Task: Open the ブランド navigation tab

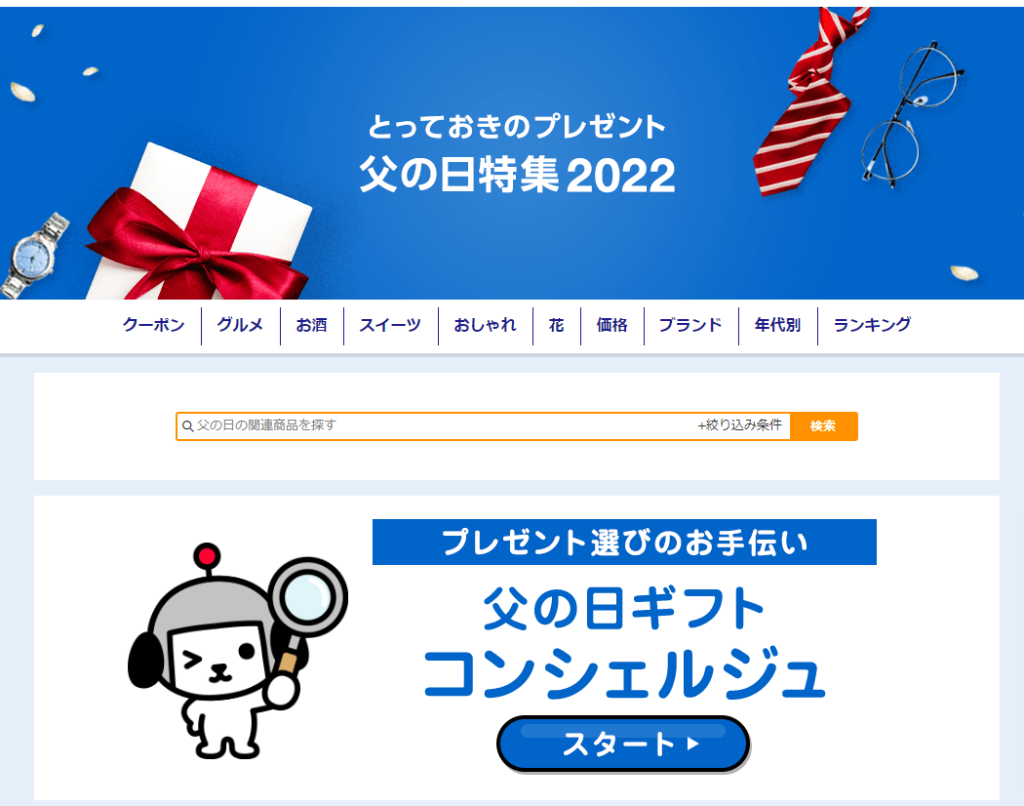Action: click(x=691, y=325)
